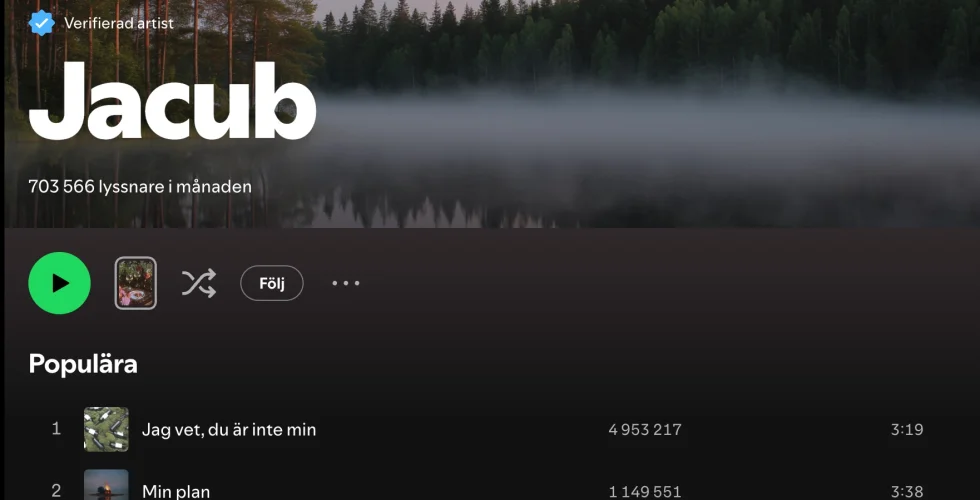Click the Verifierad artist label
This screenshot has width=980, height=500.
point(119,24)
